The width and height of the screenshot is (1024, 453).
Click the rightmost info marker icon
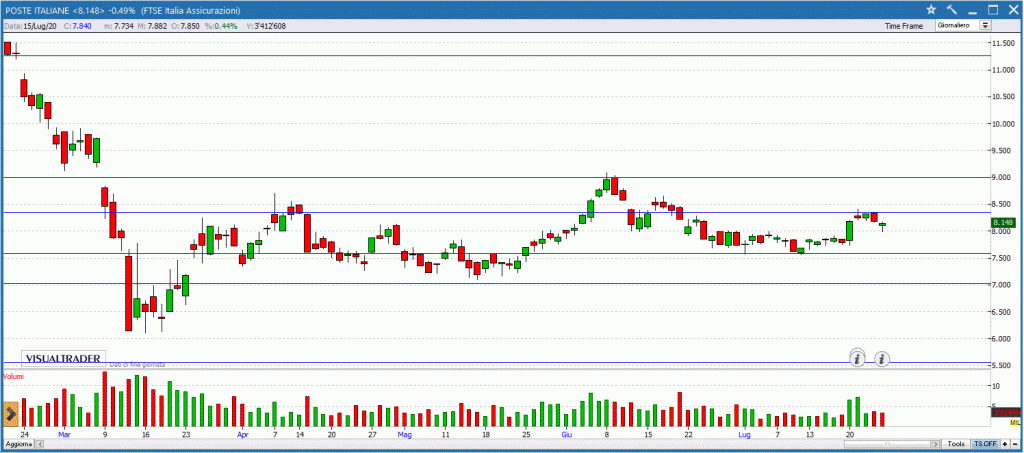click(882, 358)
